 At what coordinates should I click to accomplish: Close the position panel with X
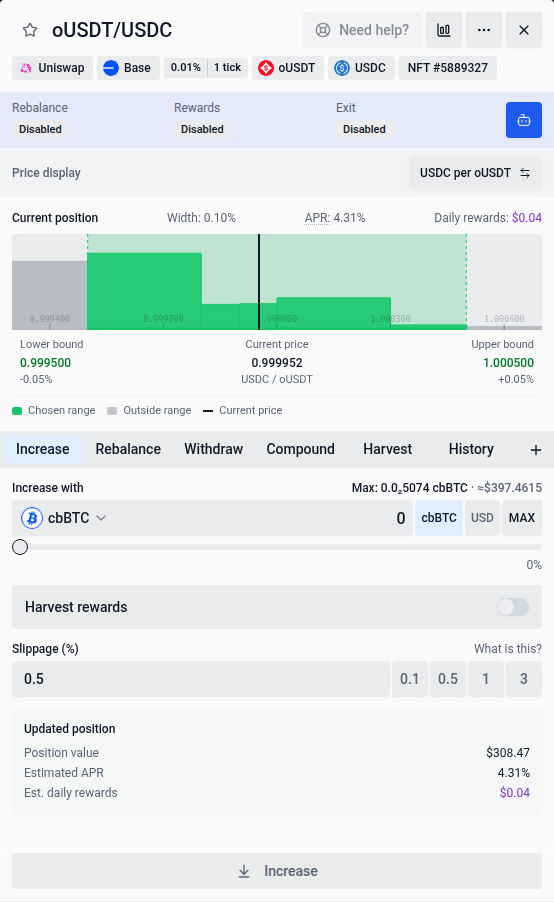(524, 30)
